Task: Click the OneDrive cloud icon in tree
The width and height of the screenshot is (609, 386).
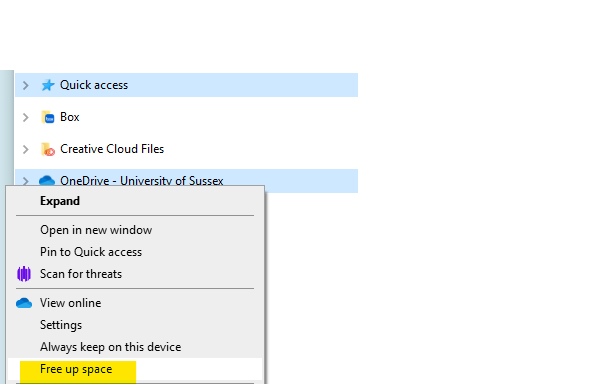Action: coord(47,181)
